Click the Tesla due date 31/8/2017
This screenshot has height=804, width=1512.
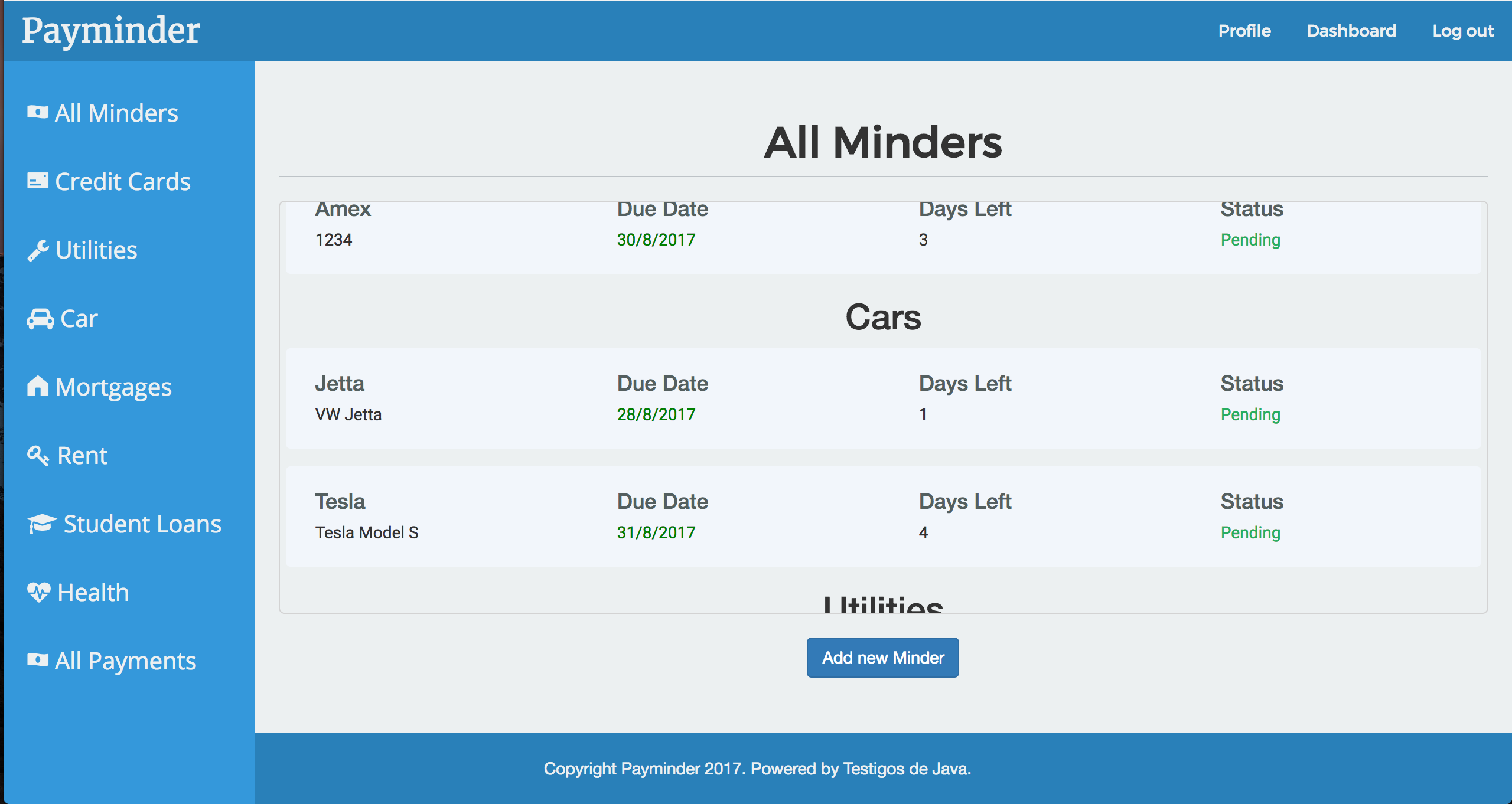coord(656,532)
